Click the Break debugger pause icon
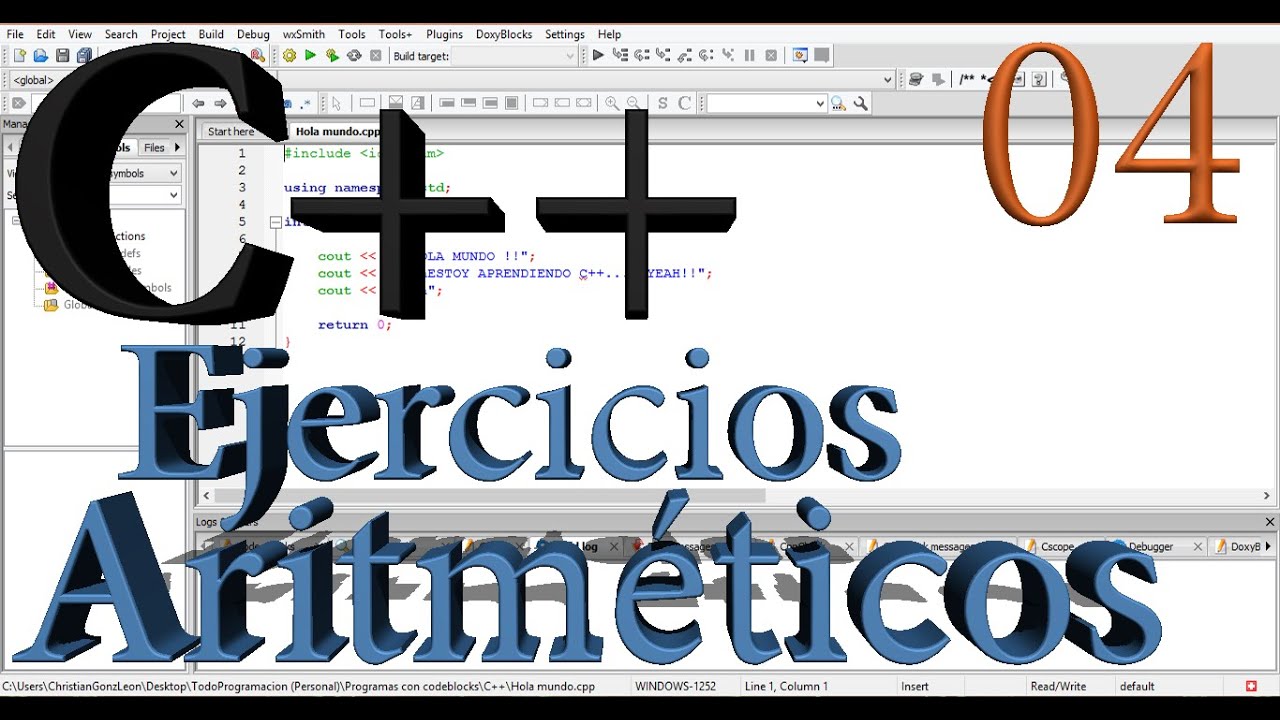This screenshot has height=720, width=1280. coord(750,56)
